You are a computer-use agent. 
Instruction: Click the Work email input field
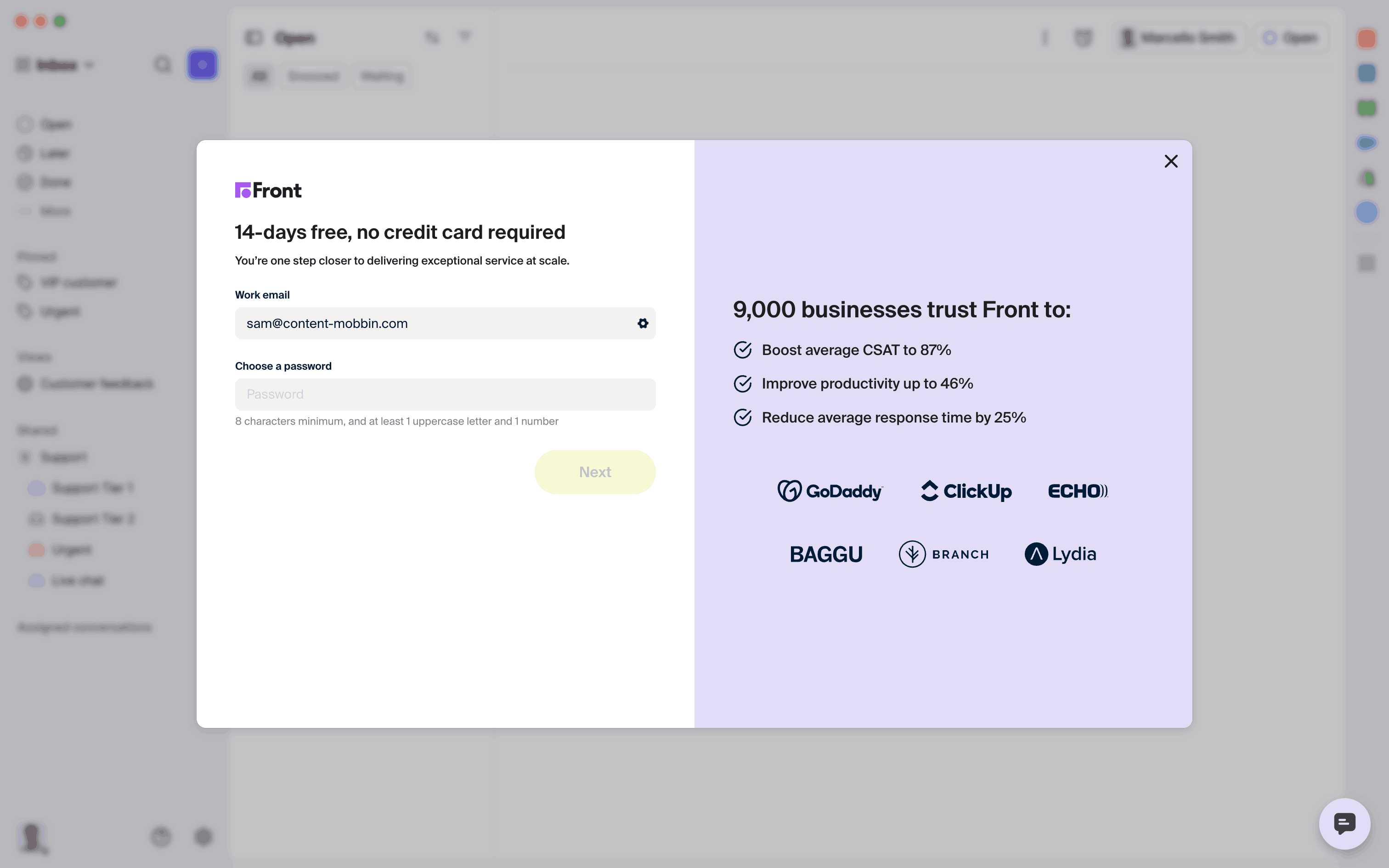click(x=436, y=323)
